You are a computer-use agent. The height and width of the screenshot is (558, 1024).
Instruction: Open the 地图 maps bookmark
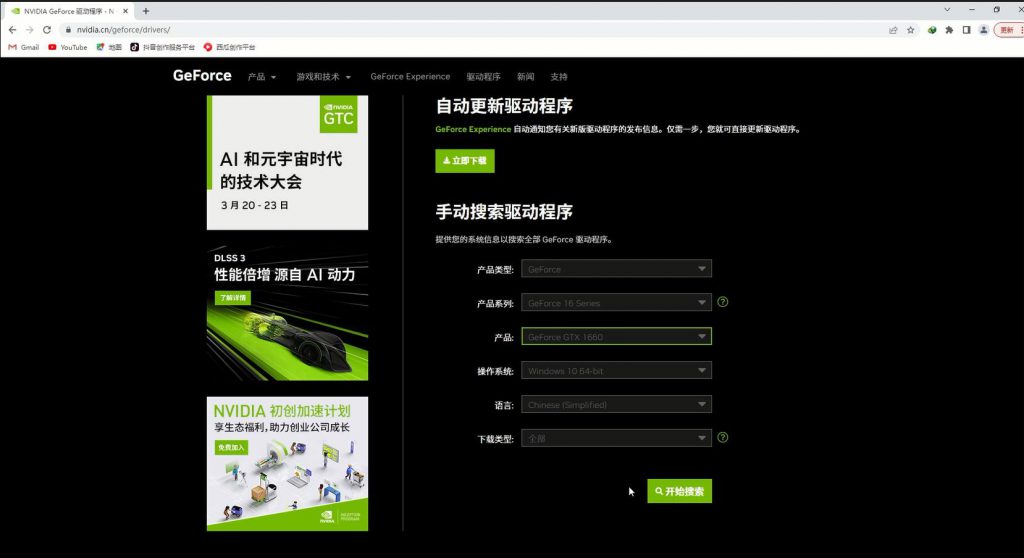pos(109,47)
